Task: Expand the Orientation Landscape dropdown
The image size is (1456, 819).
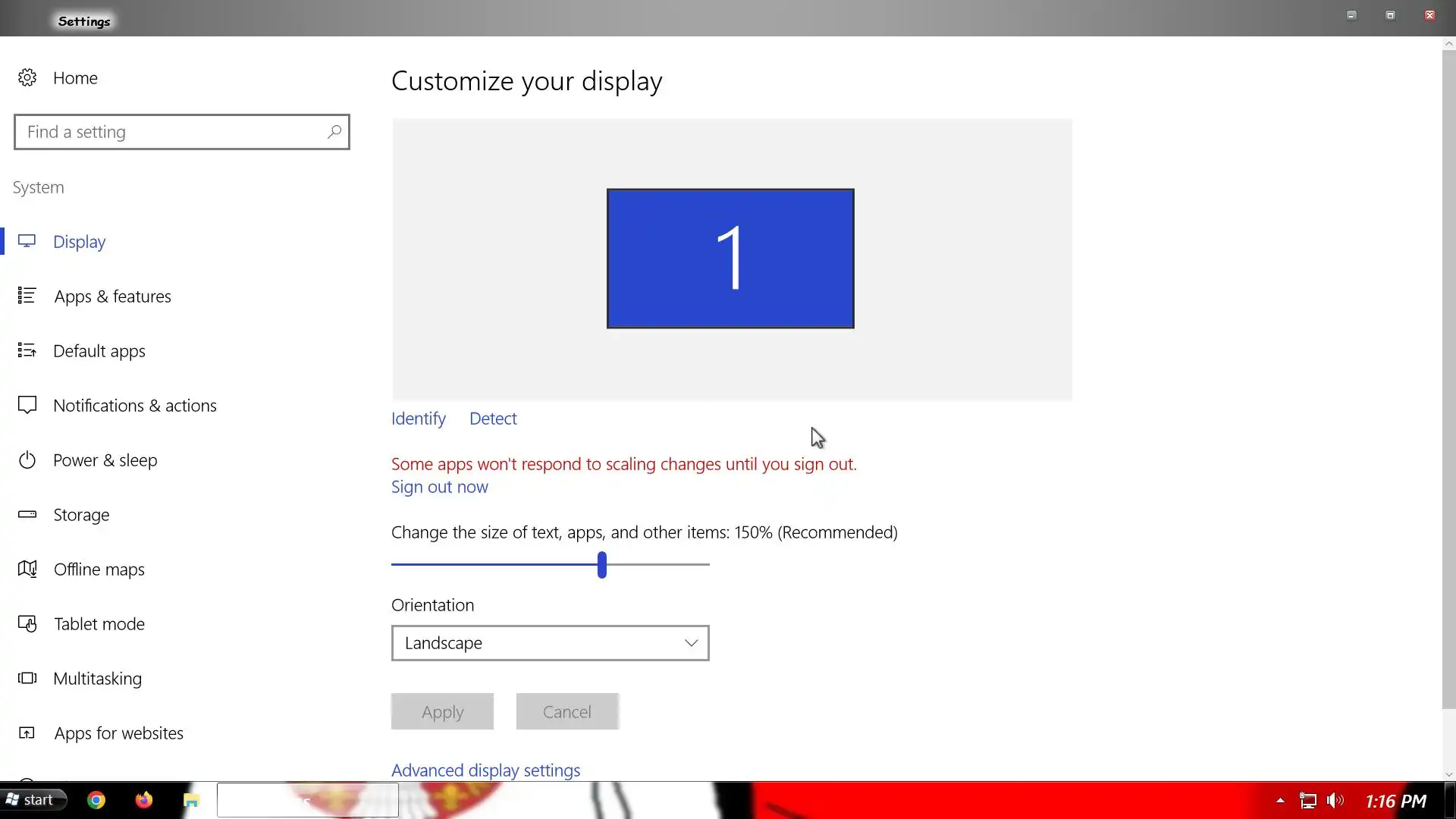Action: pos(551,643)
